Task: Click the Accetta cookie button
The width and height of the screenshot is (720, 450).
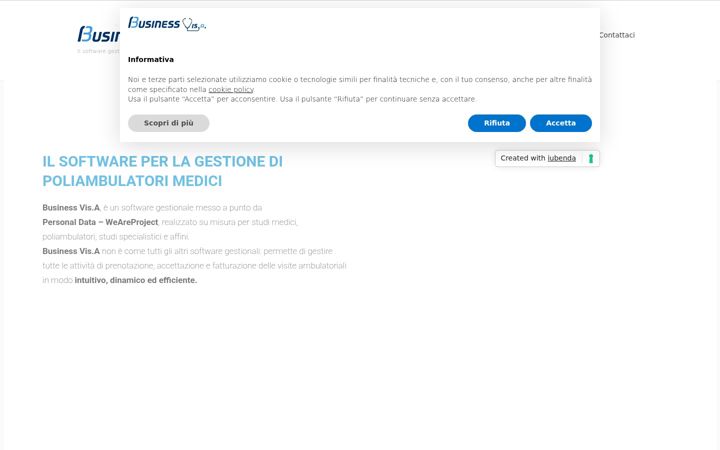Action: [561, 123]
